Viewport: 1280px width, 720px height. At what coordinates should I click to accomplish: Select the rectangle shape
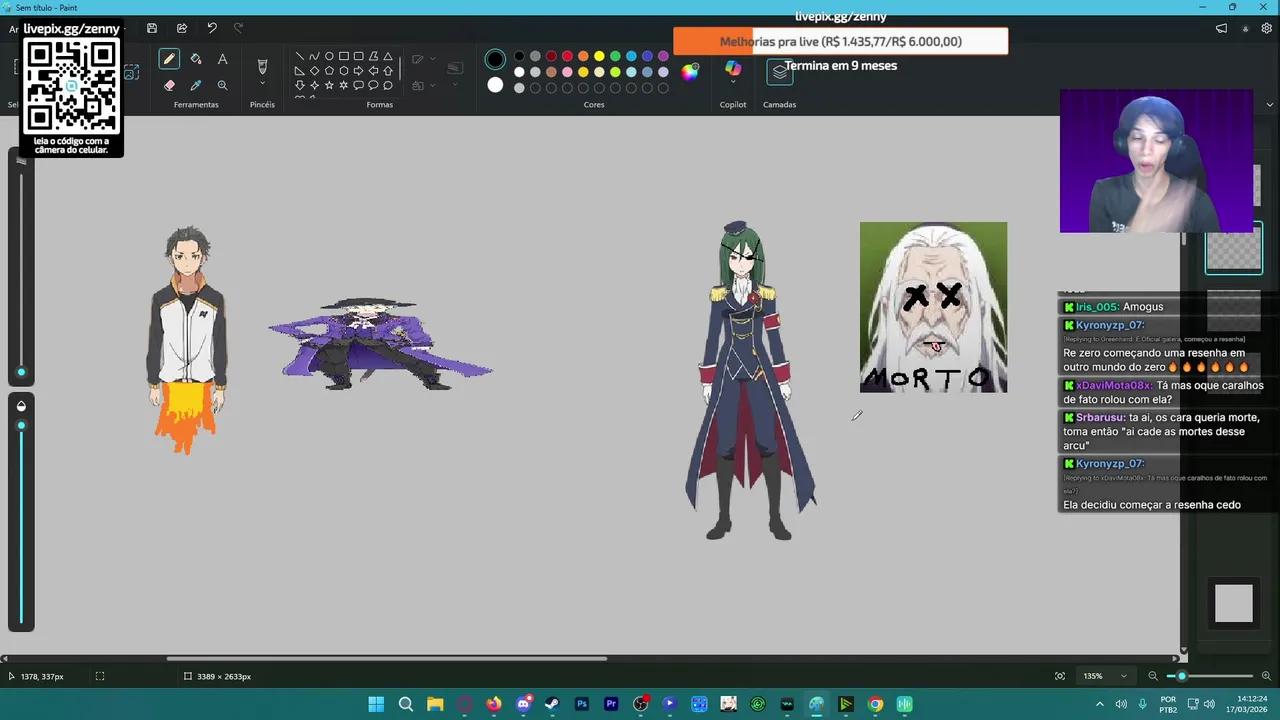pyautogui.click(x=343, y=57)
